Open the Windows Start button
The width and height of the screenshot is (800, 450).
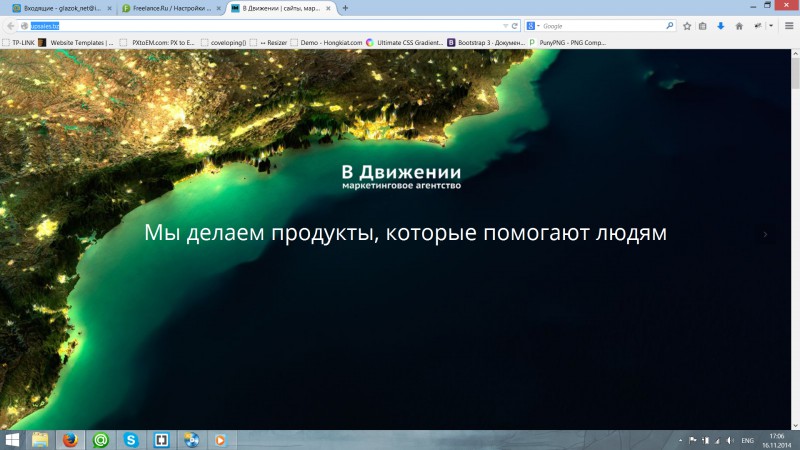coord(12,440)
